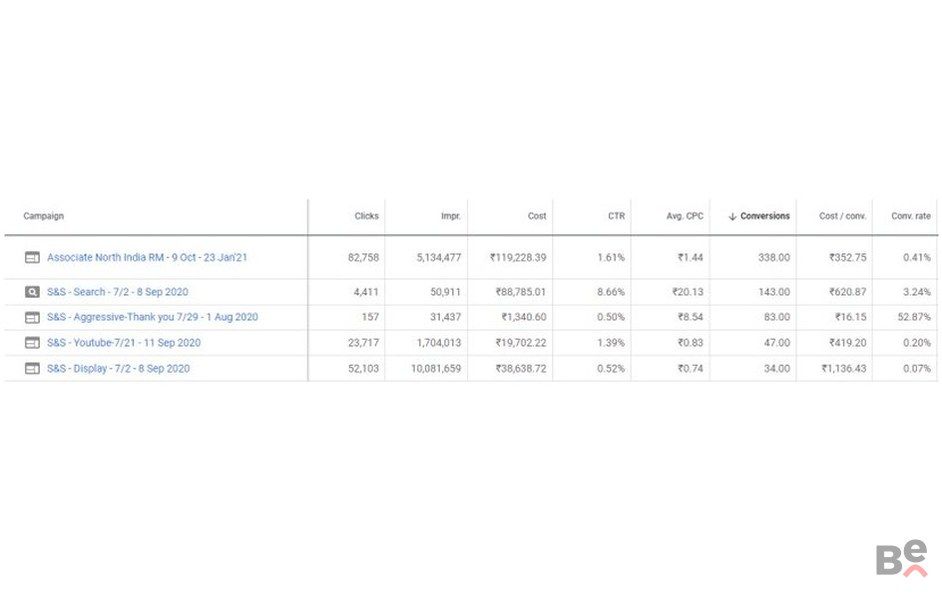Open the Associate North India RM campaign
Viewport: 942px width, 600px height.
tap(147, 257)
